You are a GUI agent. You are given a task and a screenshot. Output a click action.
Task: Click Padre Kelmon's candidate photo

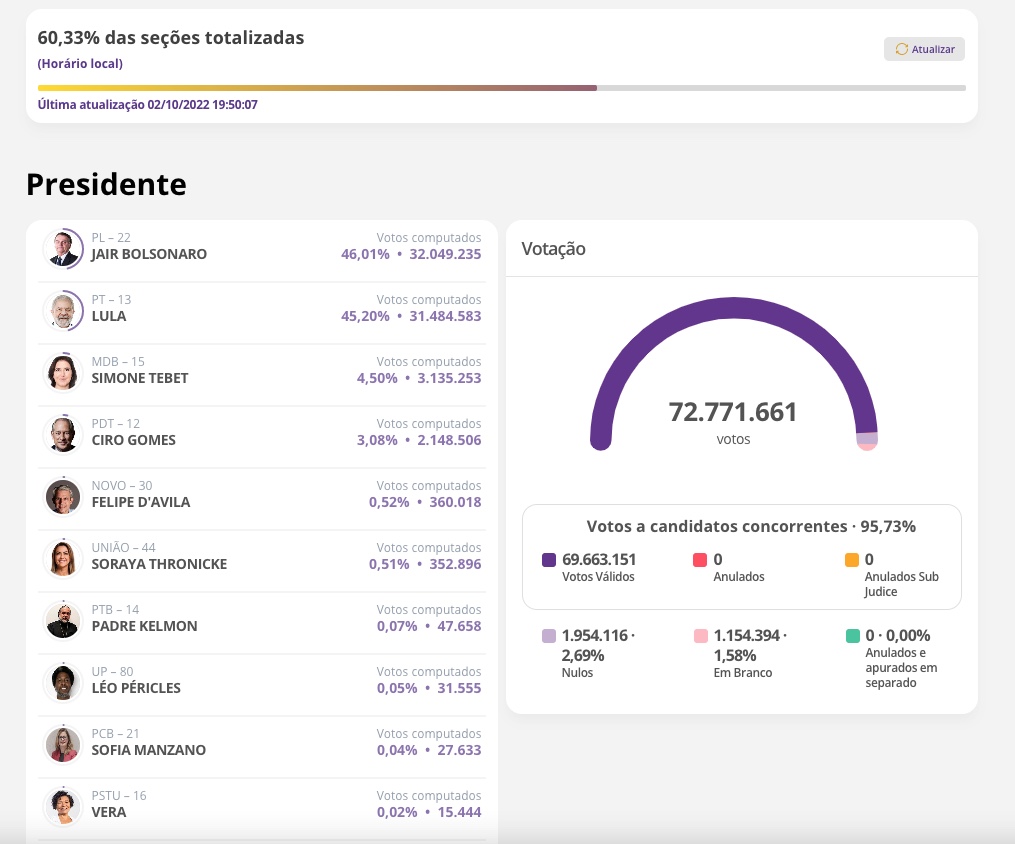tap(62, 619)
